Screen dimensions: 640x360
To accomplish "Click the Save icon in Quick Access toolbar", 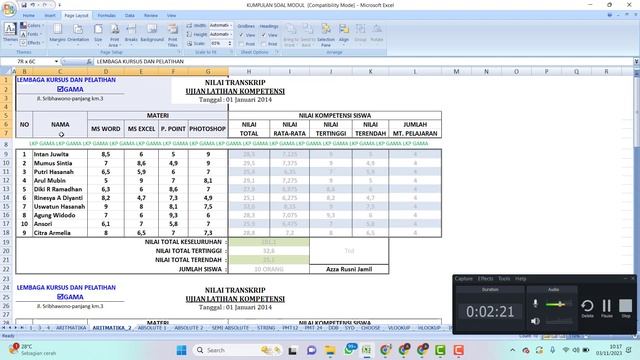I will [24, 5].
